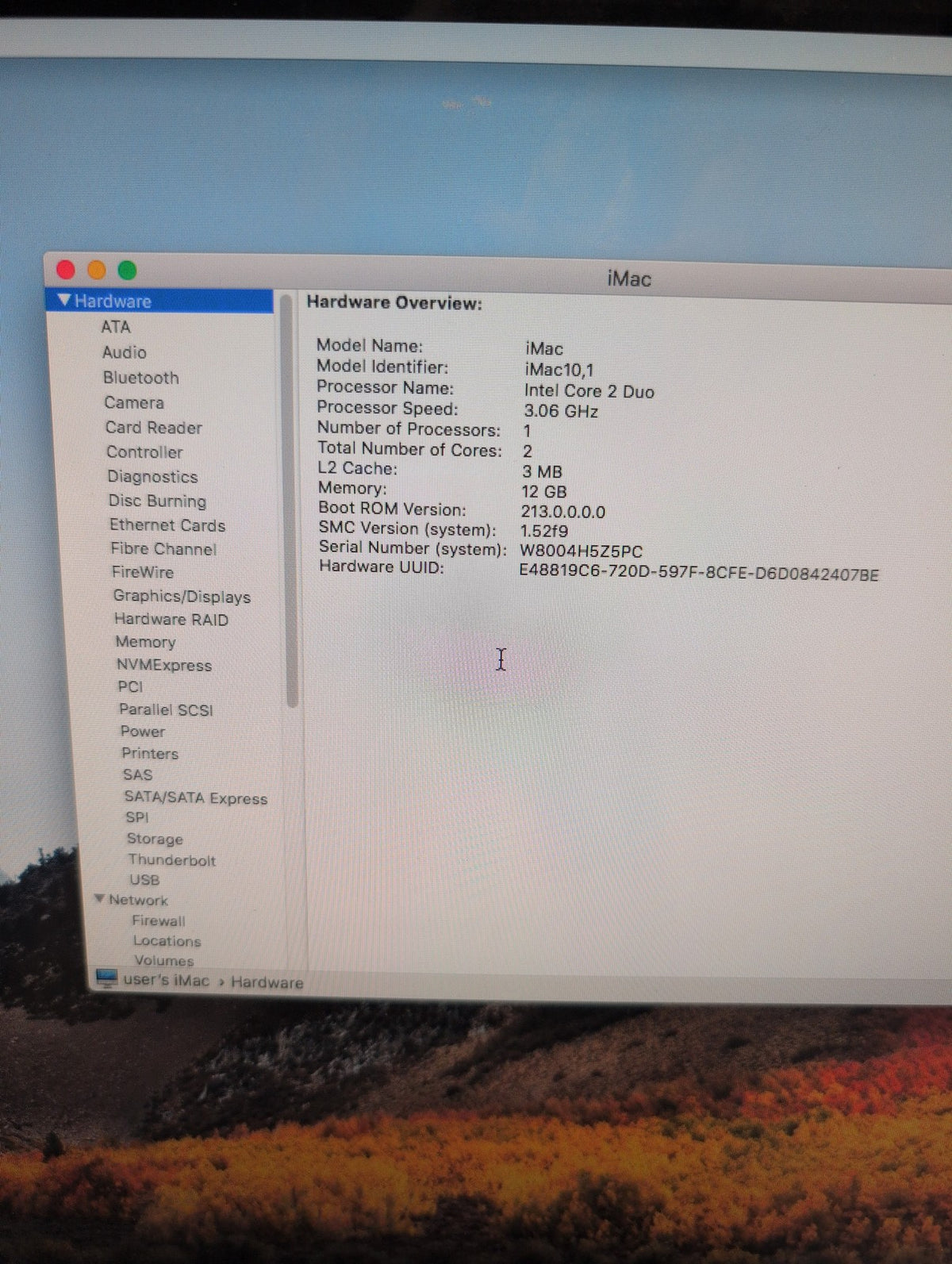Show Graphics/Displays information
Viewport: 952px width, 1264px height.
[182, 597]
